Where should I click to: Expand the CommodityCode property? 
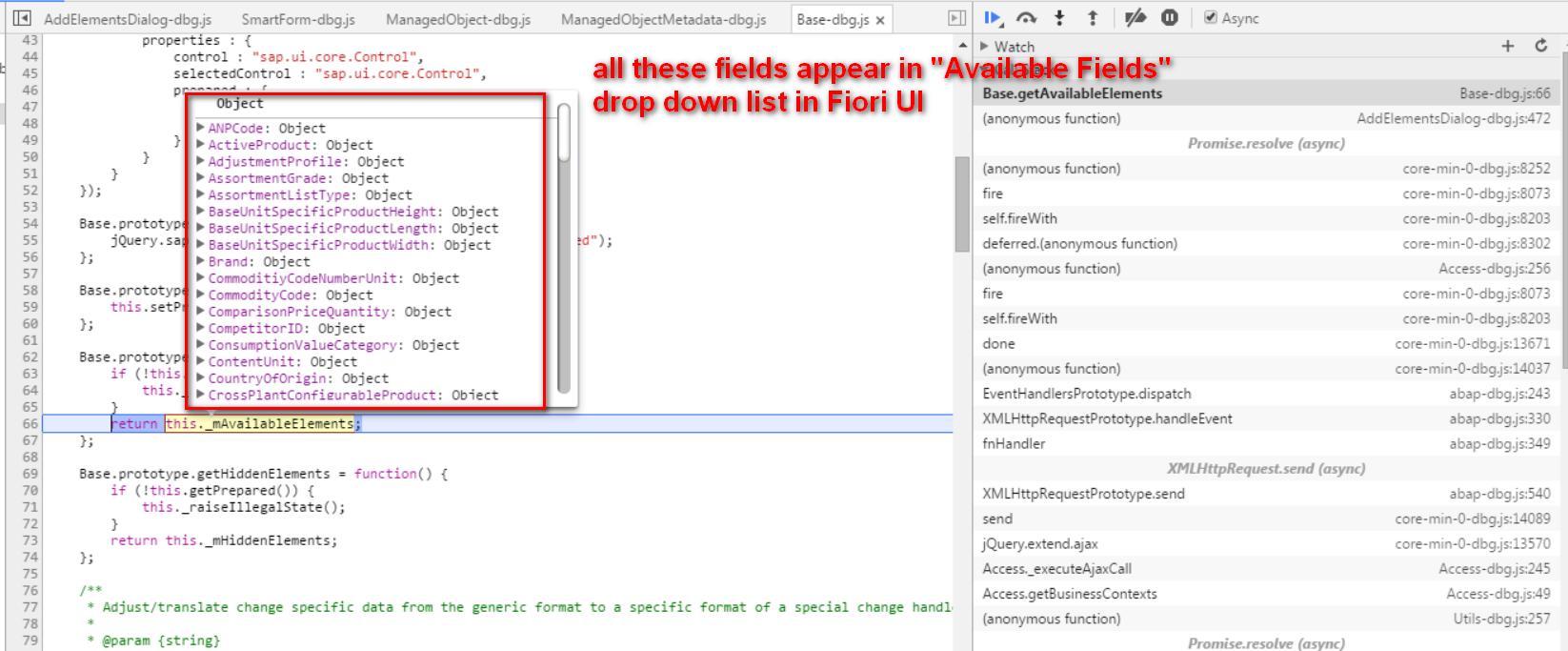(200, 295)
